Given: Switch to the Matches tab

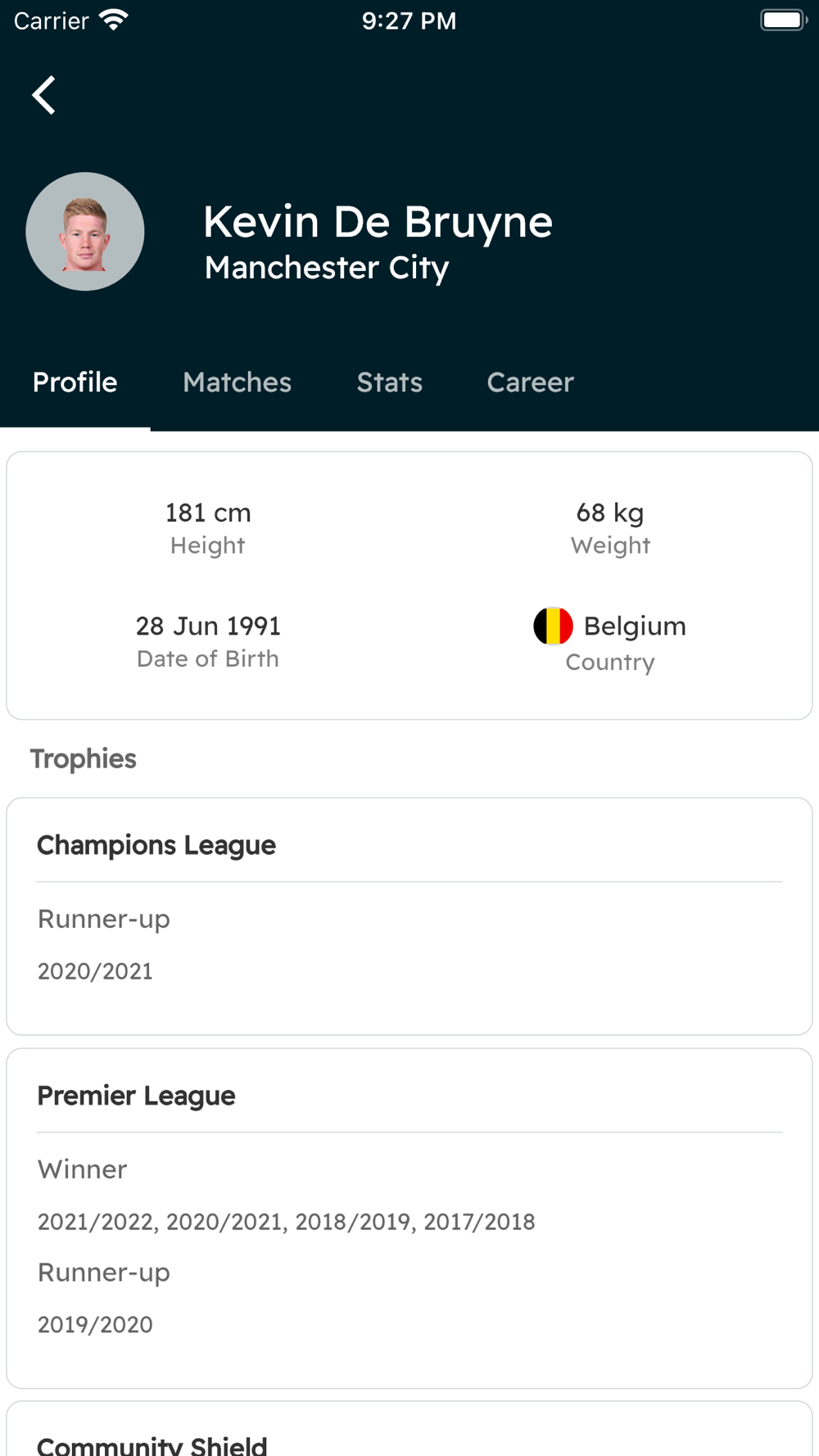Looking at the screenshot, I should (x=237, y=382).
